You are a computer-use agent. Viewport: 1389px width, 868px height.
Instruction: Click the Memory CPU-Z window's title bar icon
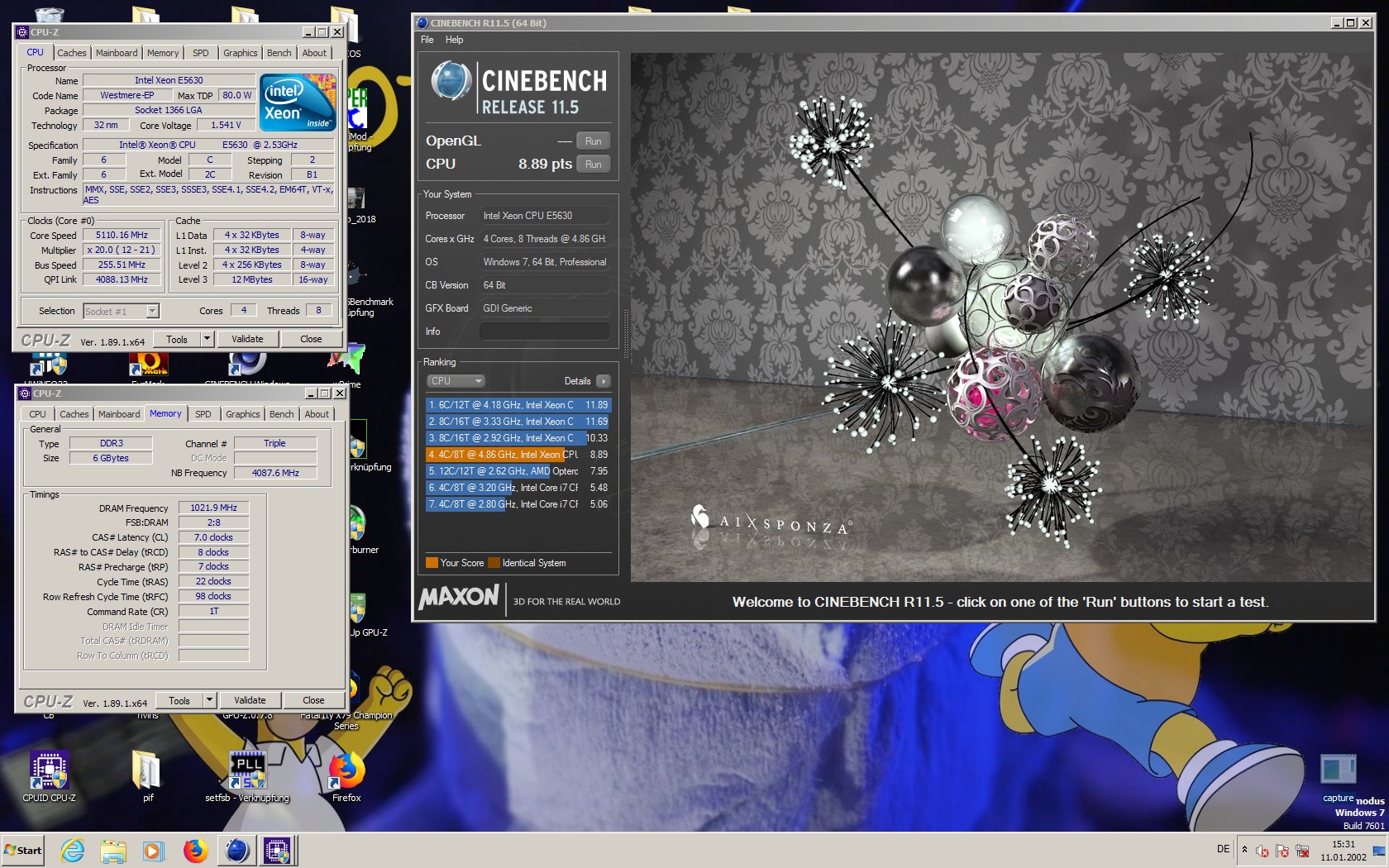point(25,393)
